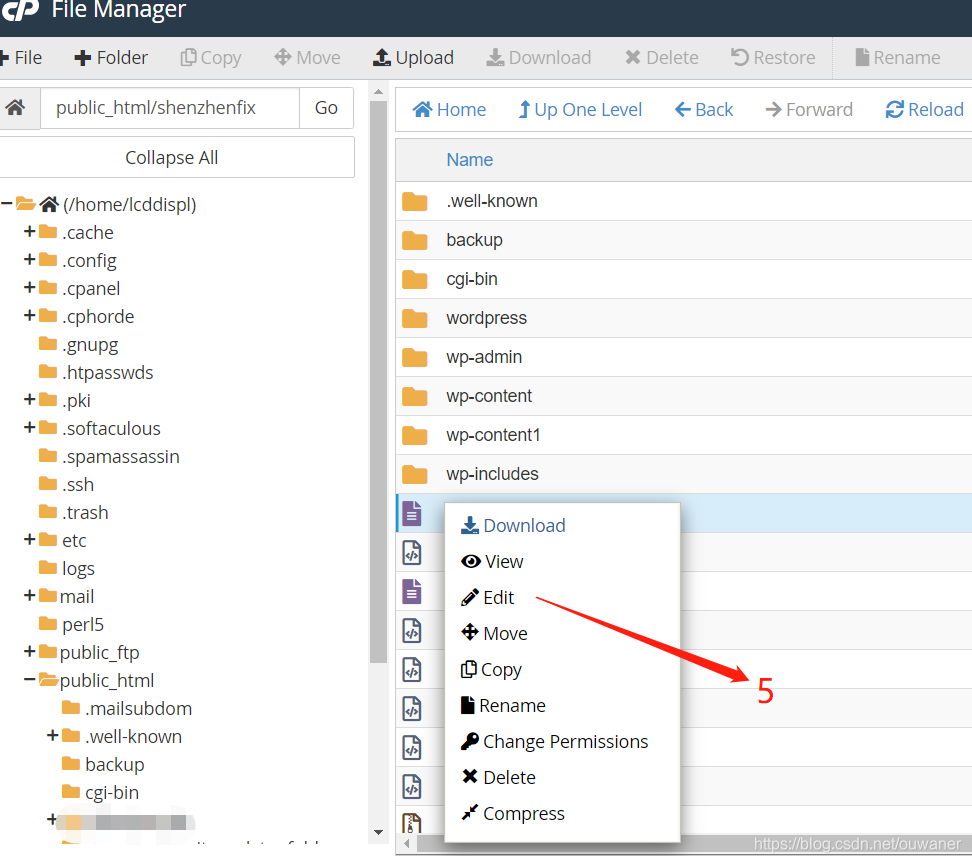Select the wp-content folder row
The image size is (972, 863).
pos(684,396)
